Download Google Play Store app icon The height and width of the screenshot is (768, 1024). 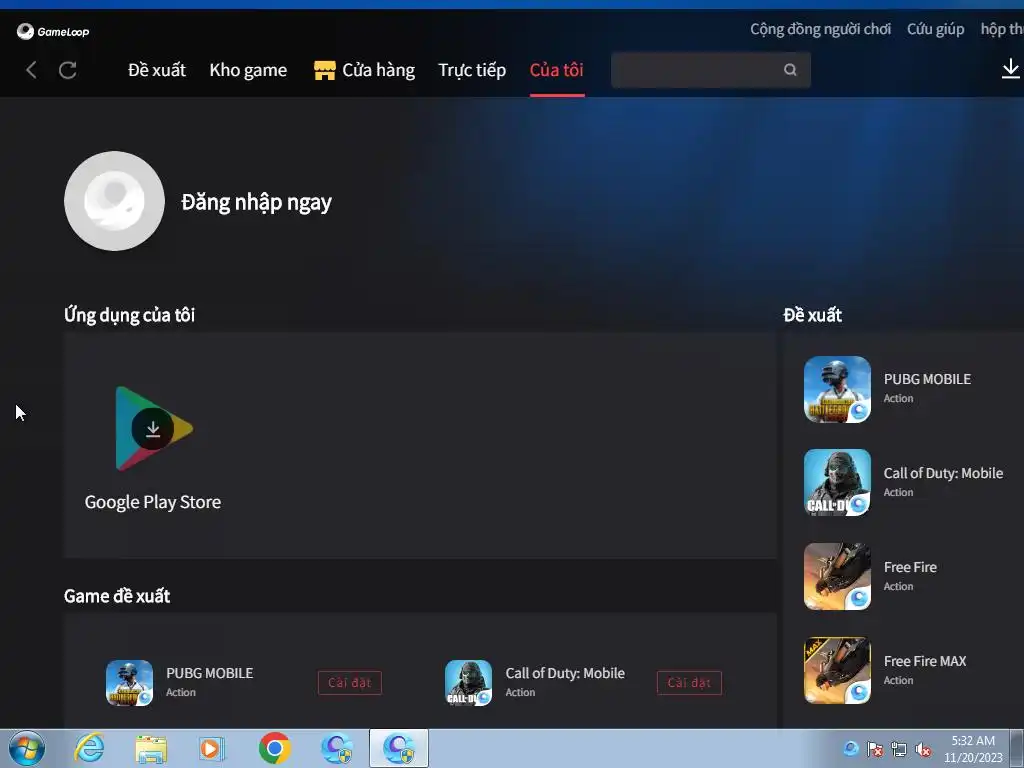(x=153, y=428)
